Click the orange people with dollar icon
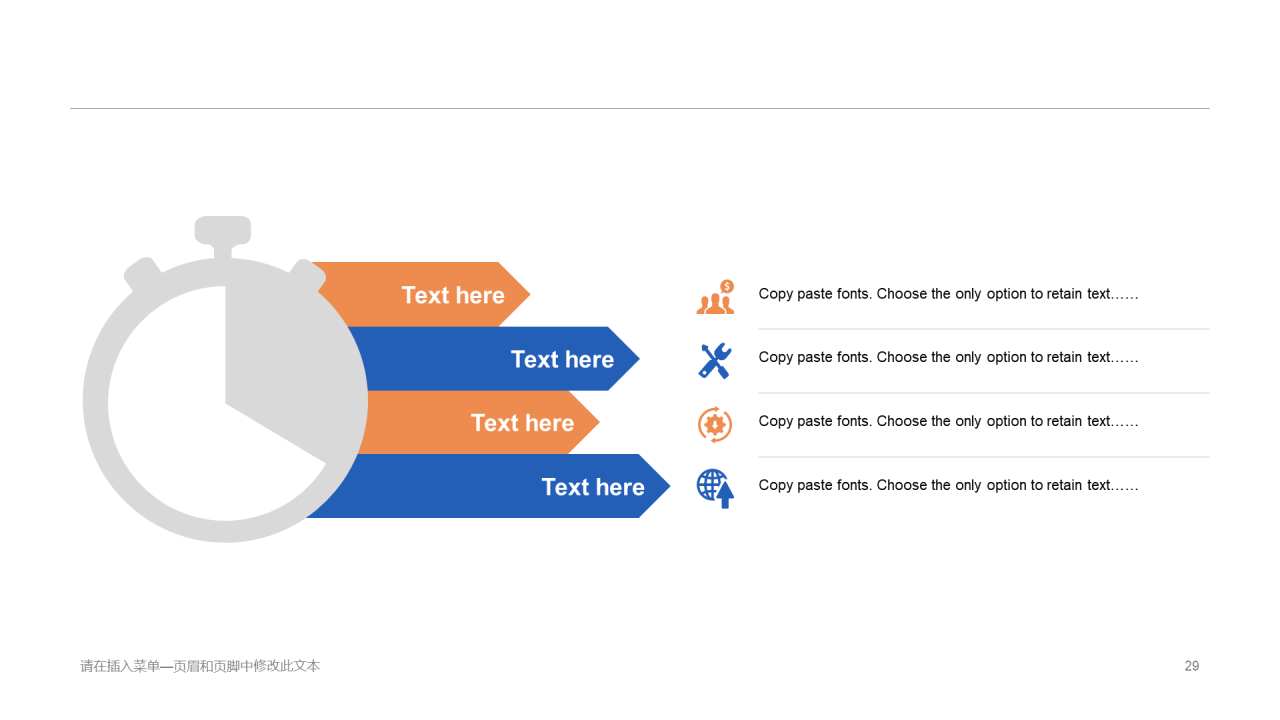 pos(715,297)
